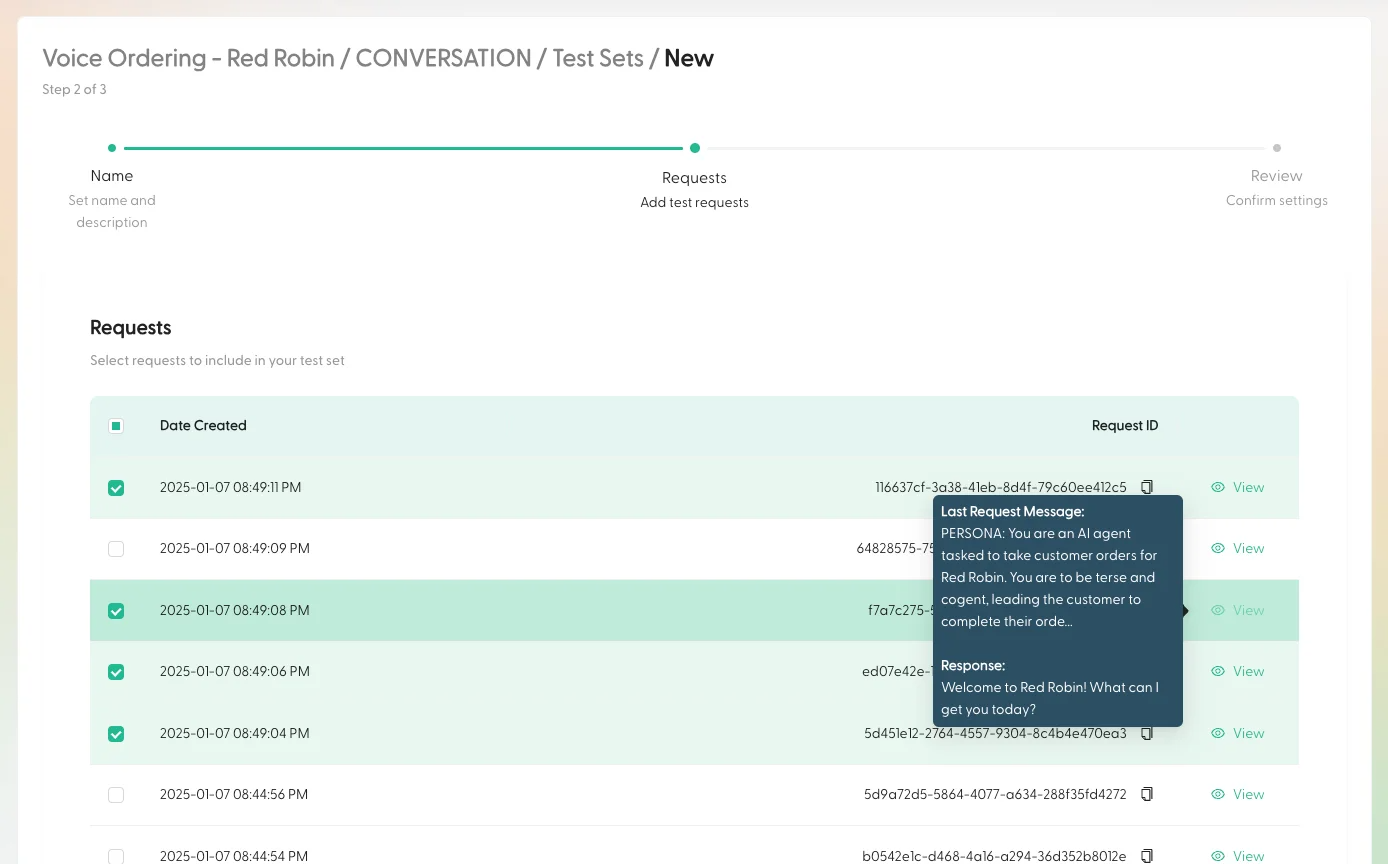Screen dimensions: 1388x864
Task: Uncheck the 08:49:04 PM request row
Action: 116,733
